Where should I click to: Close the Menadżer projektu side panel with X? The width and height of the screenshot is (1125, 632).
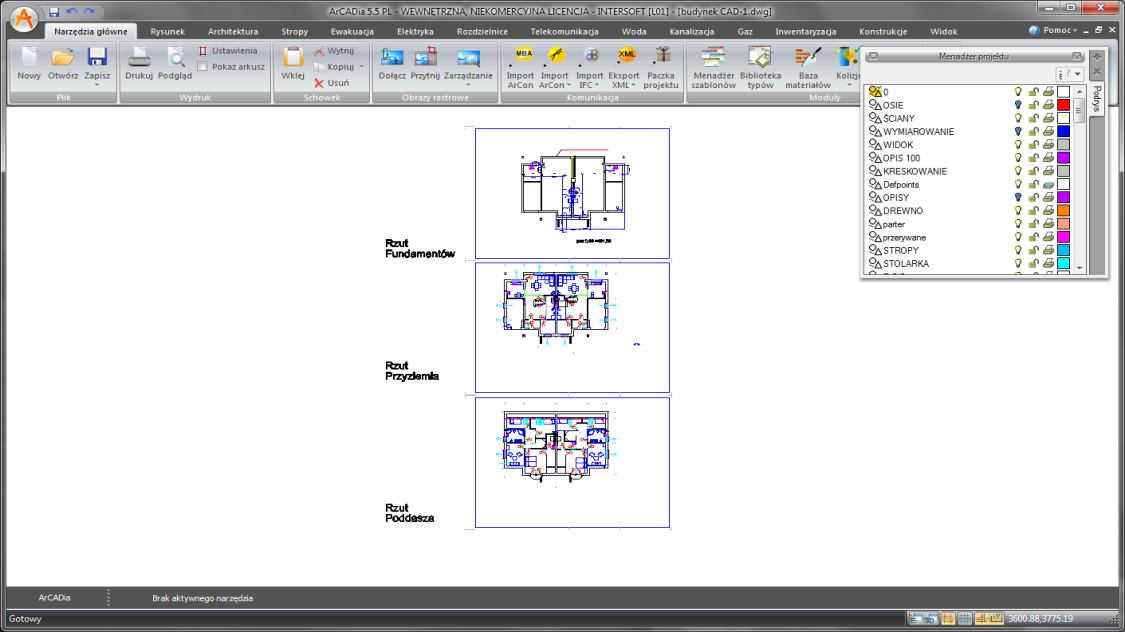pyautogui.click(x=1096, y=71)
